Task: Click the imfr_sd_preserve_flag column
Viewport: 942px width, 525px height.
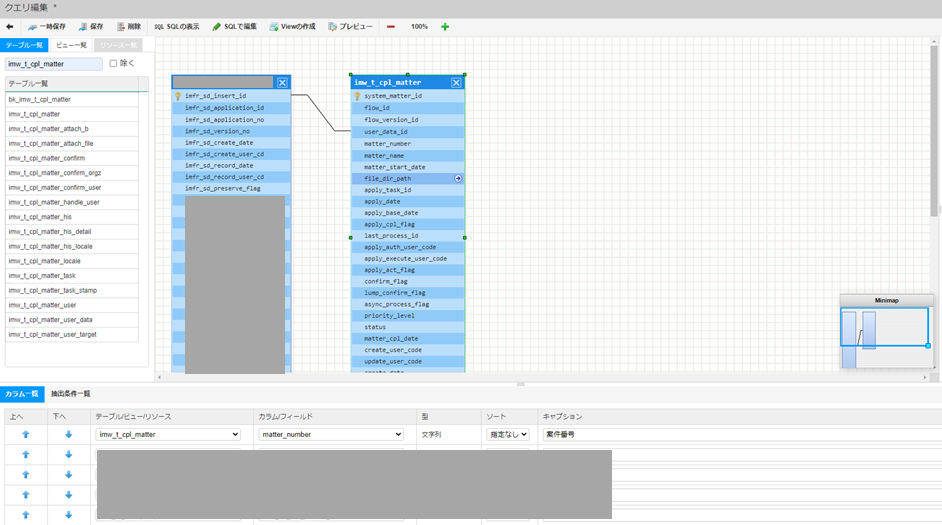Action: point(231,189)
